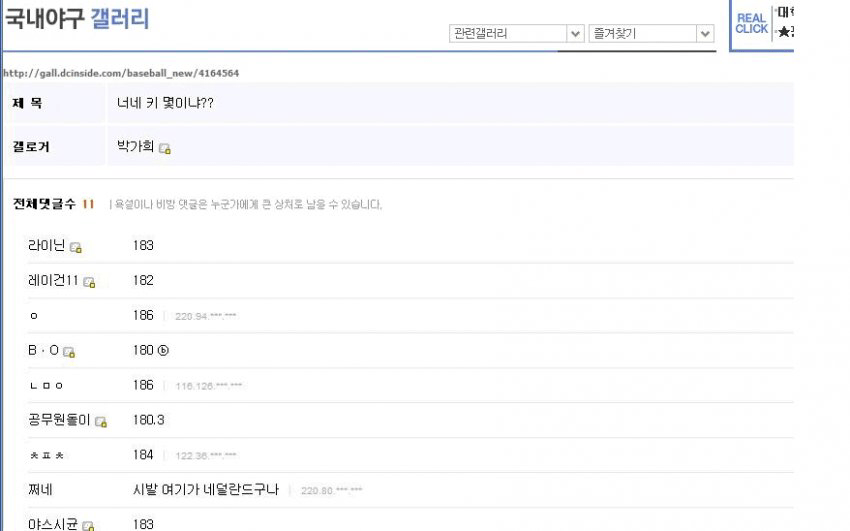
Task: Click gallog icon next to 레이건11
Action: [x=89, y=282]
